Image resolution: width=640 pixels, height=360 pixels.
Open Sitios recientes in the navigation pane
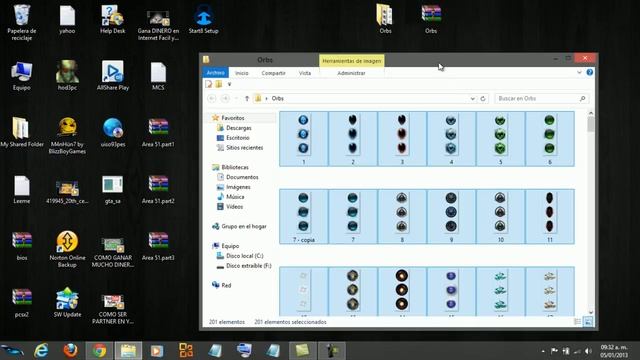(244, 147)
